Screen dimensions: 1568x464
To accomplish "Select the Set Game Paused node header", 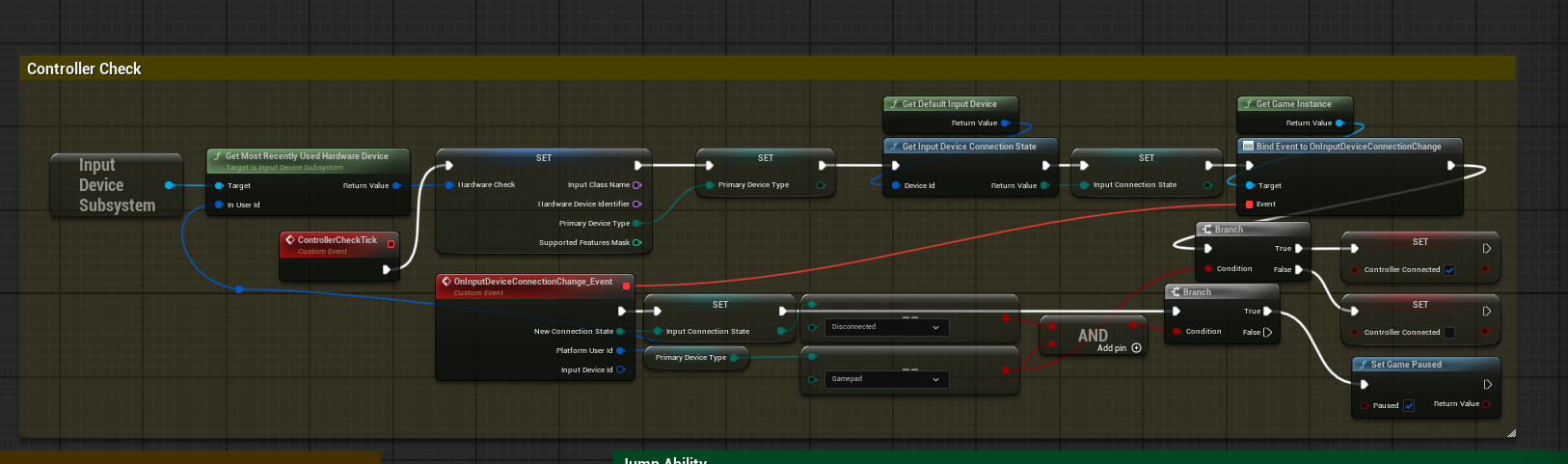I will pyautogui.click(x=1425, y=365).
